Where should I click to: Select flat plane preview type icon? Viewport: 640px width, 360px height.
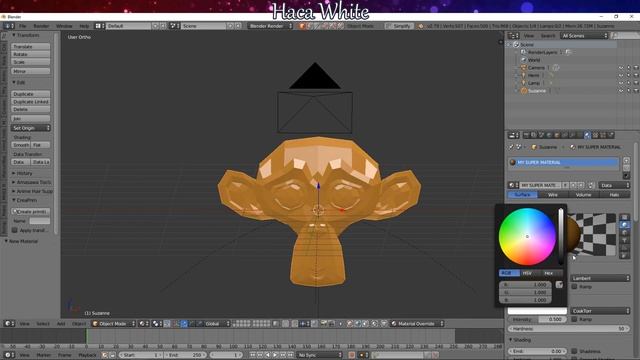tap(624, 217)
